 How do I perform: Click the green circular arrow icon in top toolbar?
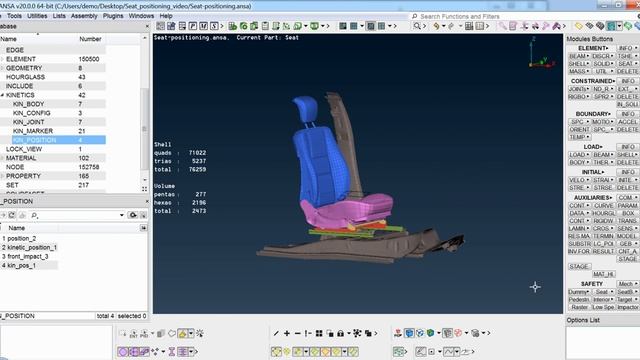tap(243, 26)
